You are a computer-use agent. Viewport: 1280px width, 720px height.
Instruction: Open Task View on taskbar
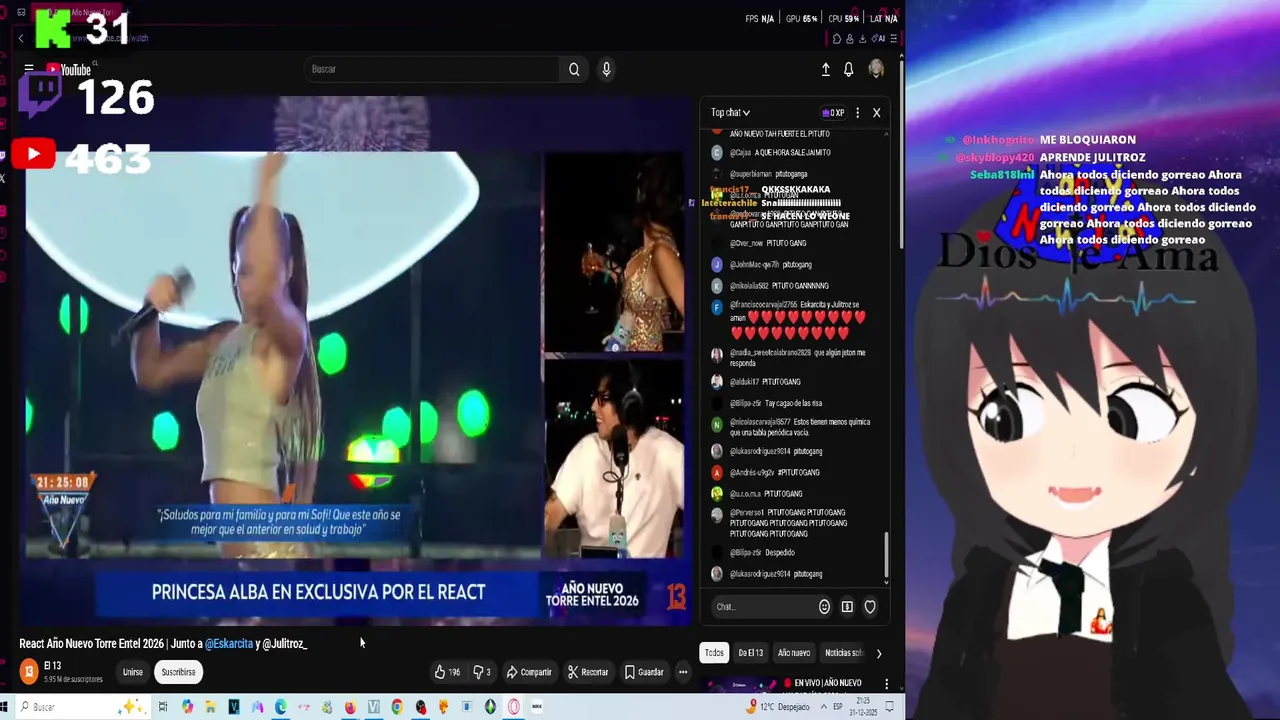[163, 707]
